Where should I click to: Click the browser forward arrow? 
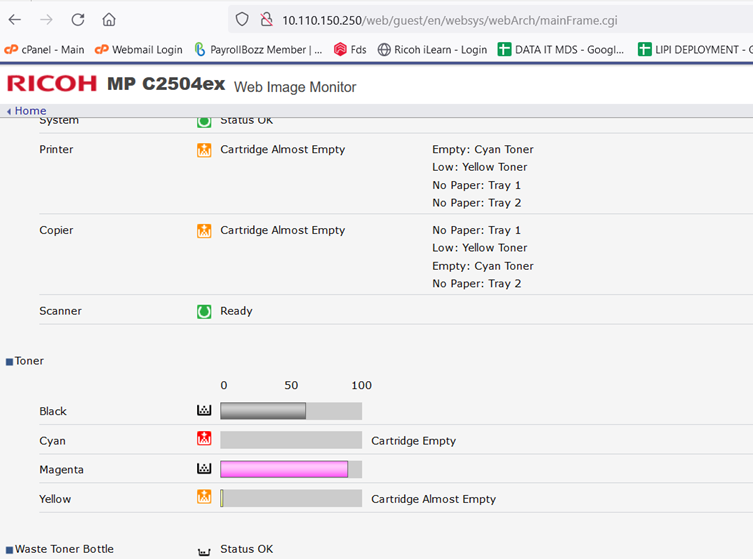point(46,20)
